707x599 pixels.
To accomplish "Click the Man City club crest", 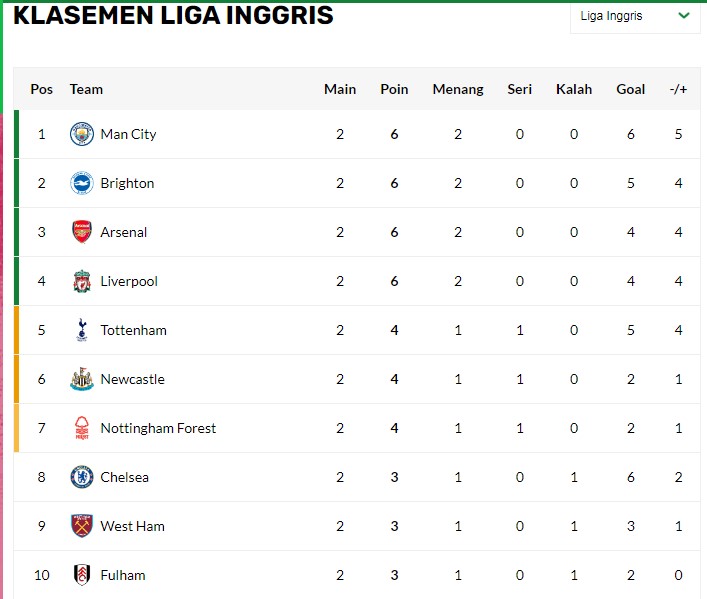I will (x=82, y=134).
